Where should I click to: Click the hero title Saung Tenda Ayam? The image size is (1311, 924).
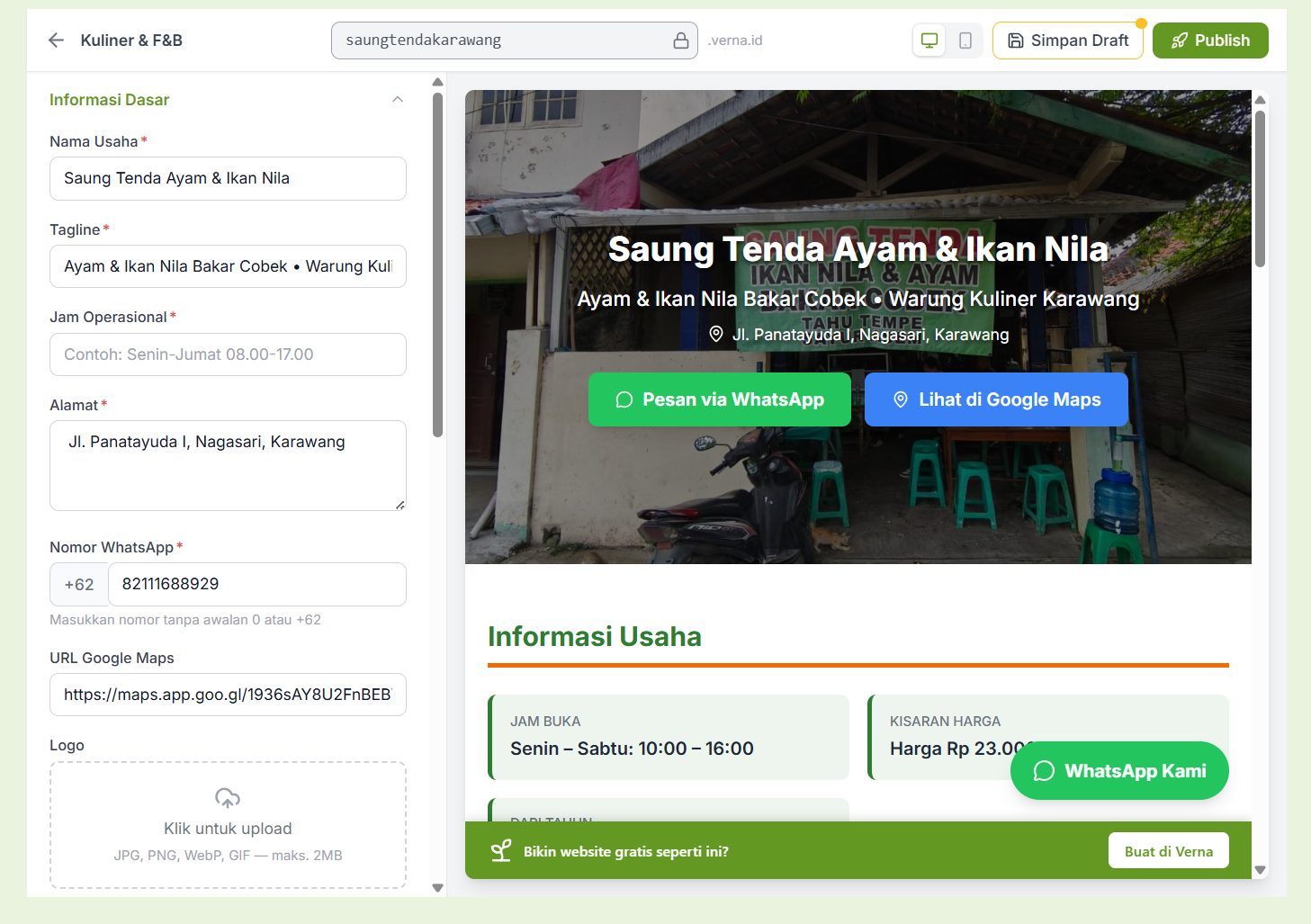pyautogui.click(x=858, y=249)
